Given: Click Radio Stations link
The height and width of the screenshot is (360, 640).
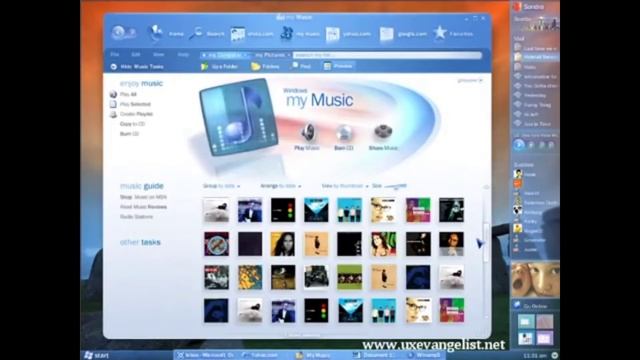Looking at the screenshot, I should coord(136,217).
